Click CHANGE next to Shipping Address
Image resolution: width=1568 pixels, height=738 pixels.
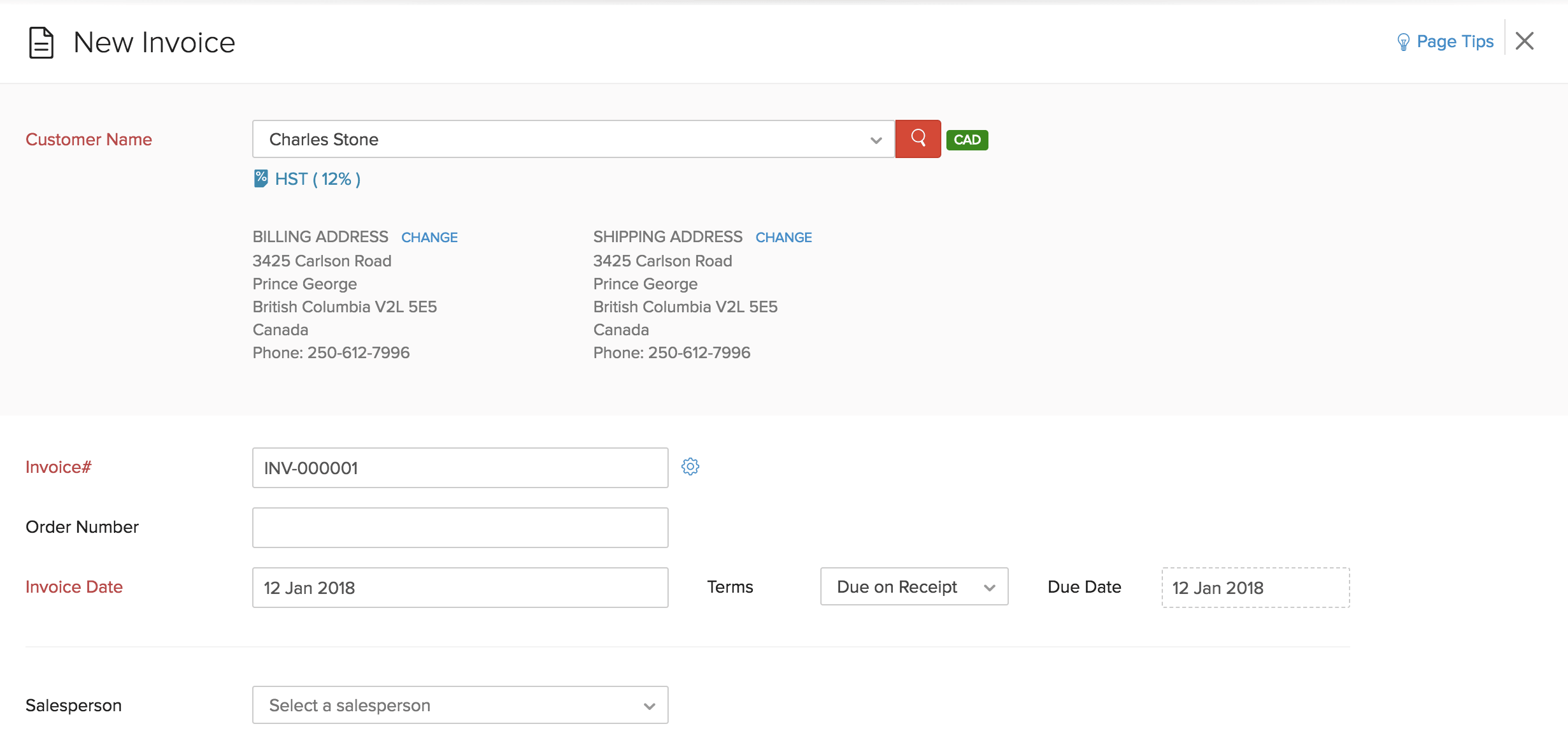coord(784,236)
